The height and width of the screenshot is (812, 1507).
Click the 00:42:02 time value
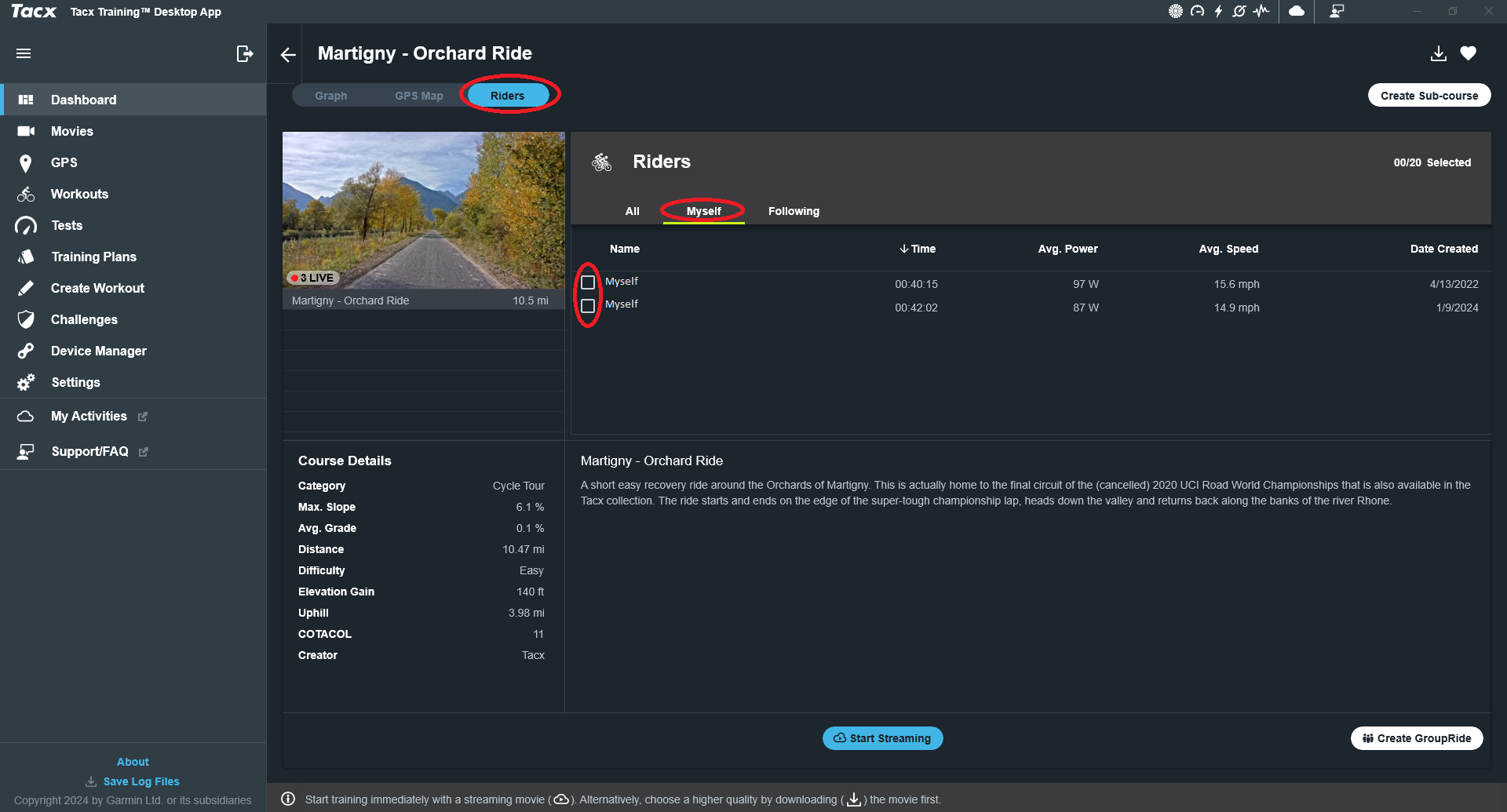coord(916,308)
